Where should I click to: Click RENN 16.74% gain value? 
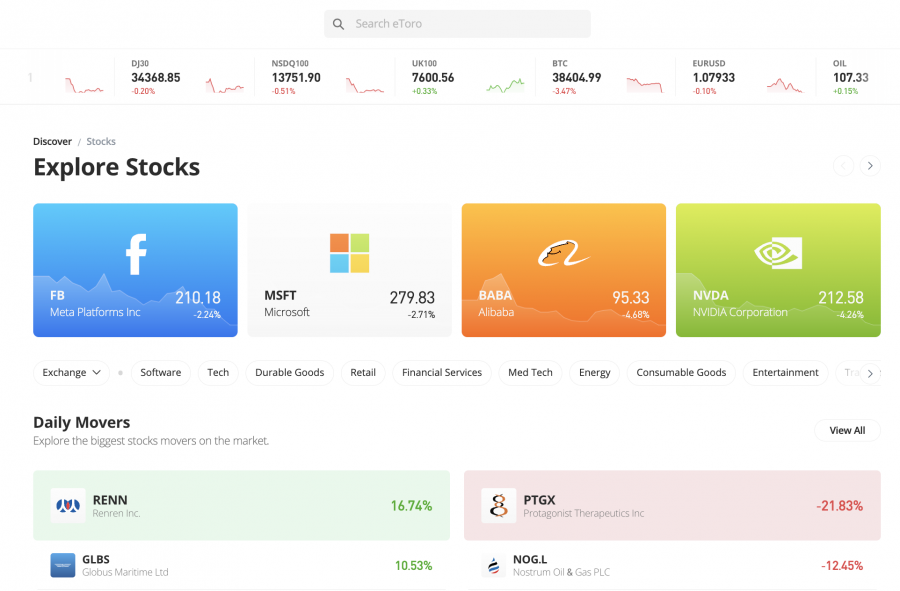(412, 506)
